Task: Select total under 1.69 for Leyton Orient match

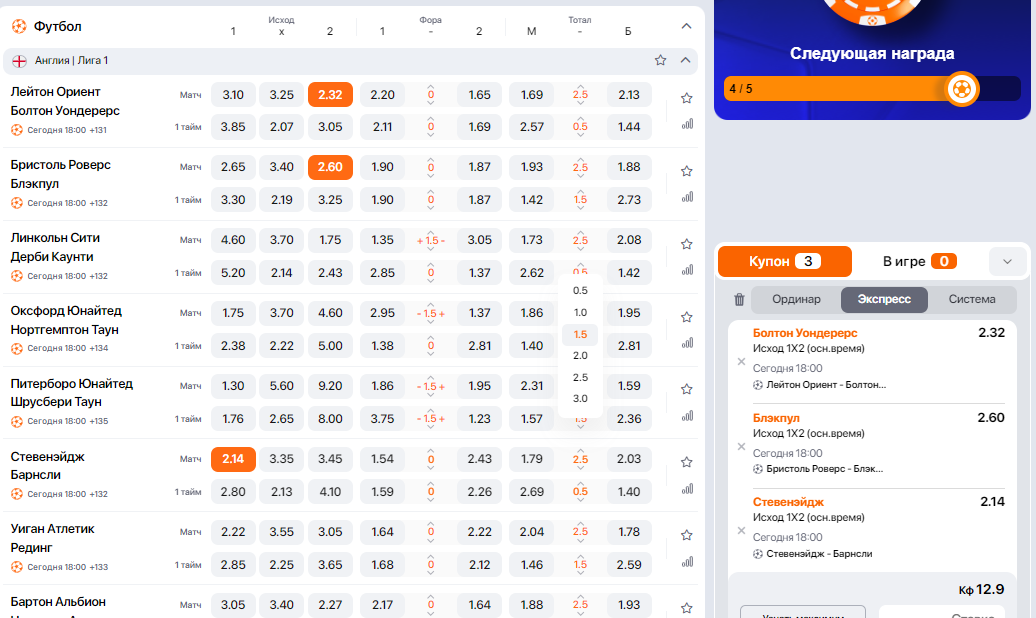Action: pos(532,95)
